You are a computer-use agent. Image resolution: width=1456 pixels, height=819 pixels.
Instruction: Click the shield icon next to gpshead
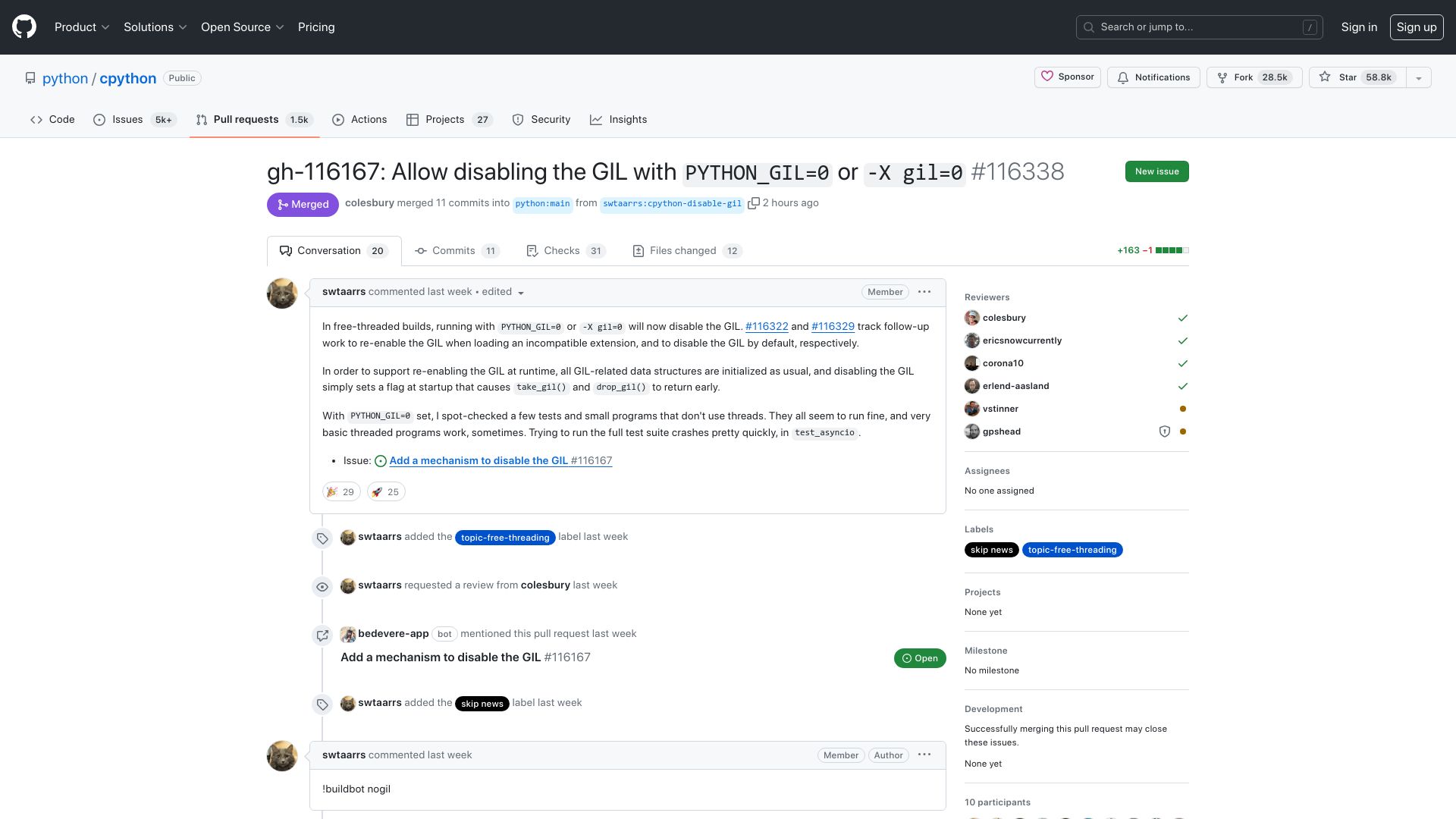point(1165,431)
